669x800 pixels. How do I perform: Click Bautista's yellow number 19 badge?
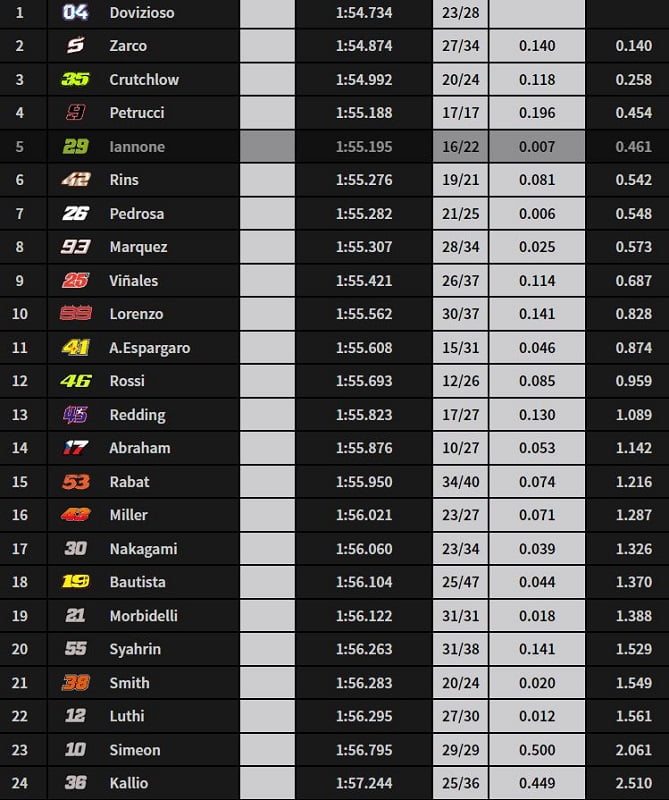point(75,582)
